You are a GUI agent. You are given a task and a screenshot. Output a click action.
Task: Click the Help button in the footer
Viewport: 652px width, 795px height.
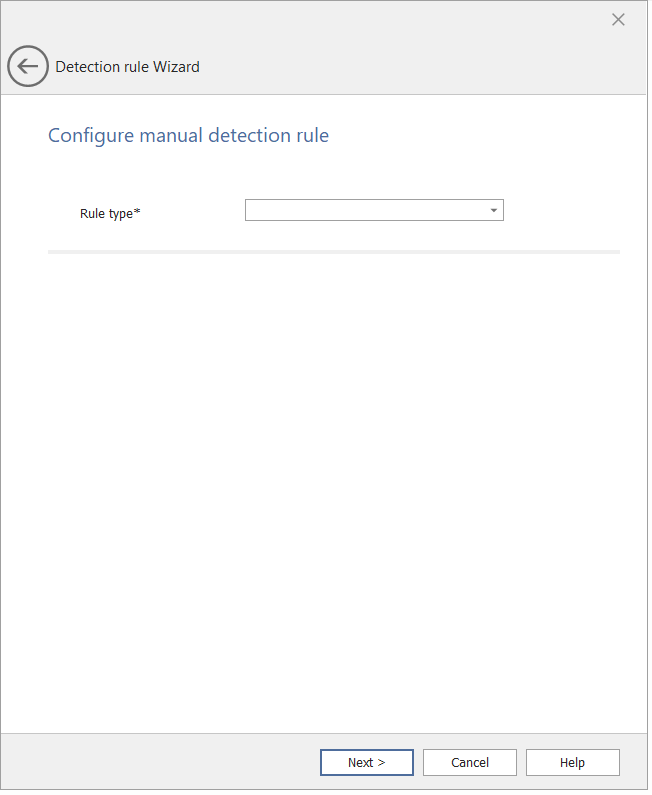(x=572, y=763)
